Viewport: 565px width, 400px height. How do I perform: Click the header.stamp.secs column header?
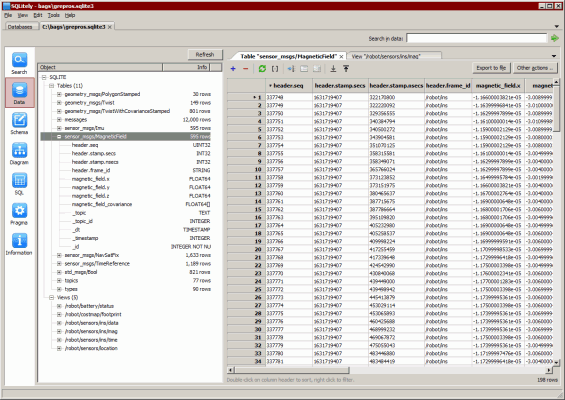pyautogui.click(x=340, y=86)
